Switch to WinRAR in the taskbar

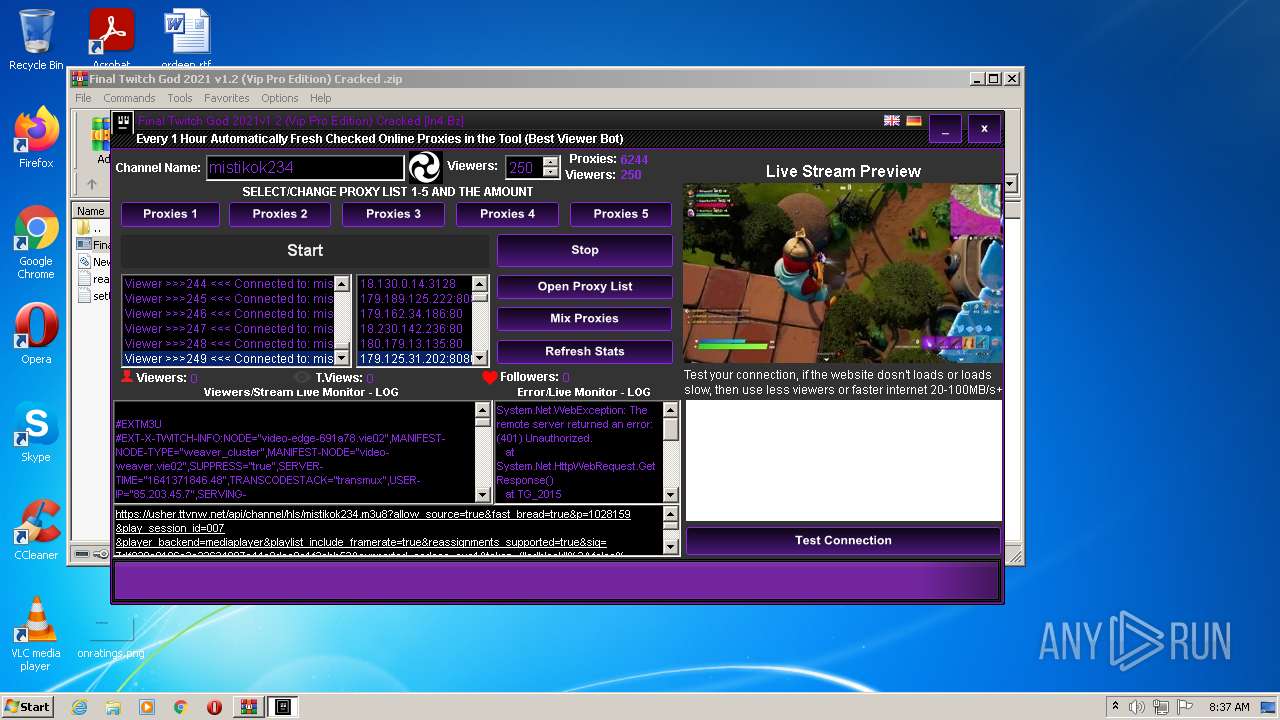tap(248, 707)
